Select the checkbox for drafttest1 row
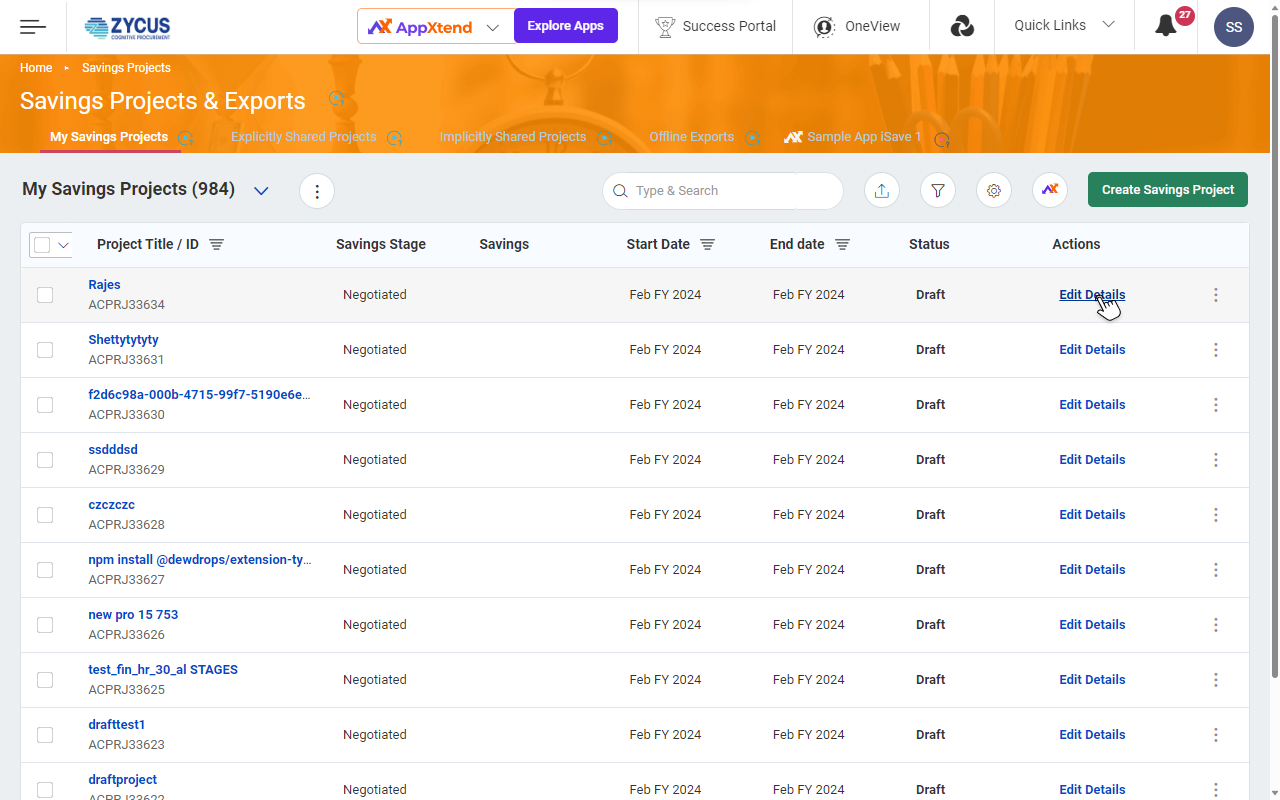Image resolution: width=1280 pixels, height=800 pixels. [45, 735]
